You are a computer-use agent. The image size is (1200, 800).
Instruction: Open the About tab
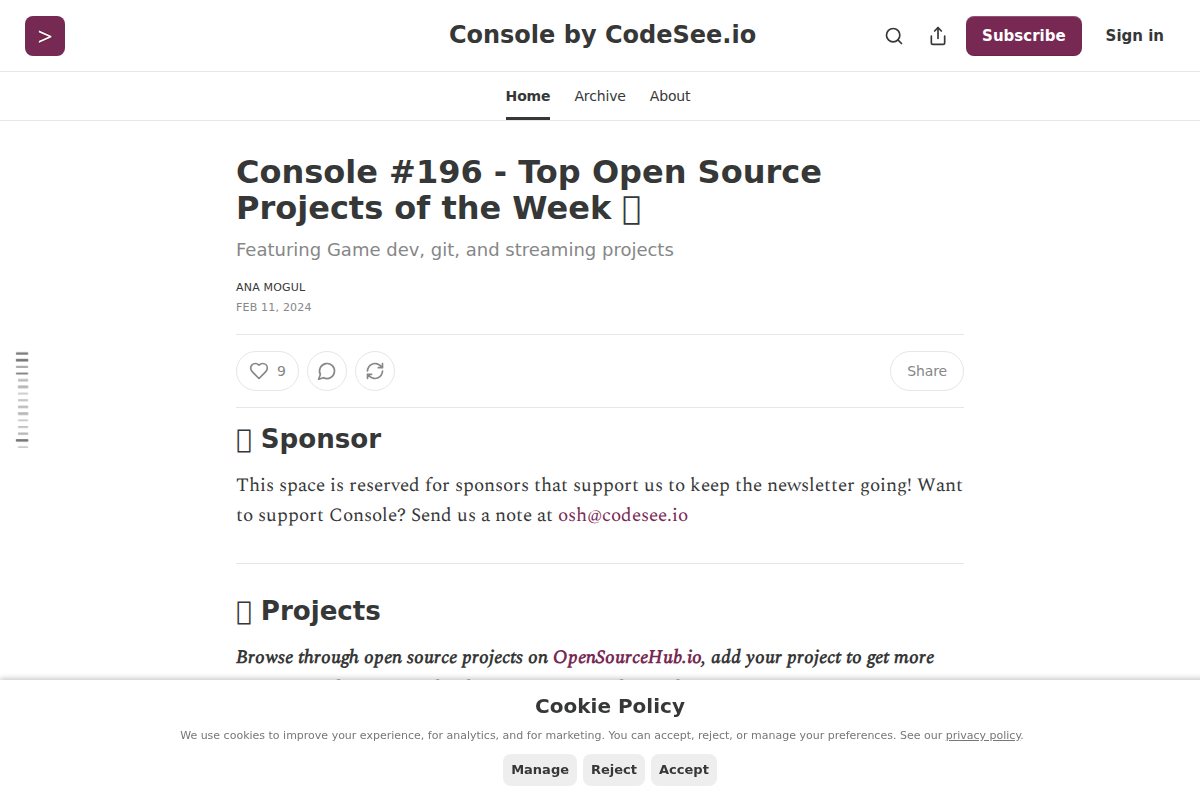pyautogui.click(x=670, y=96)
